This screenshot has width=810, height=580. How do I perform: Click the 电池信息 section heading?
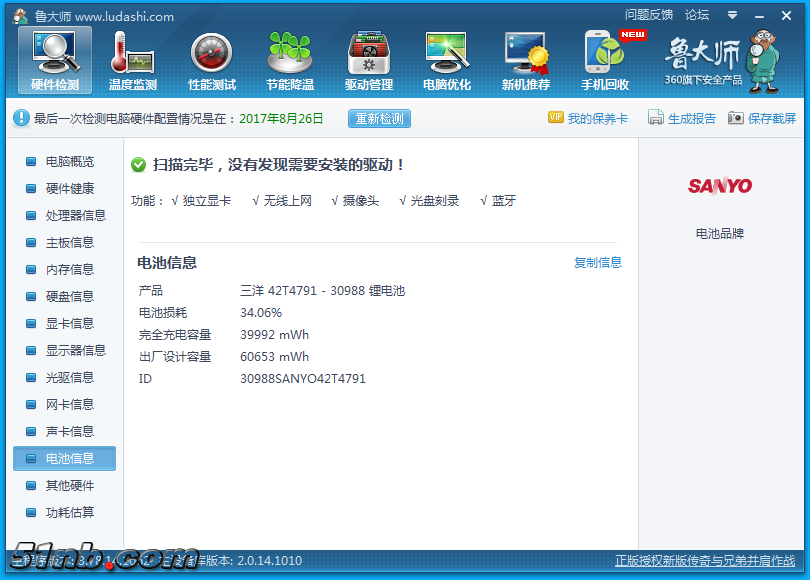(x=167, y=262)
